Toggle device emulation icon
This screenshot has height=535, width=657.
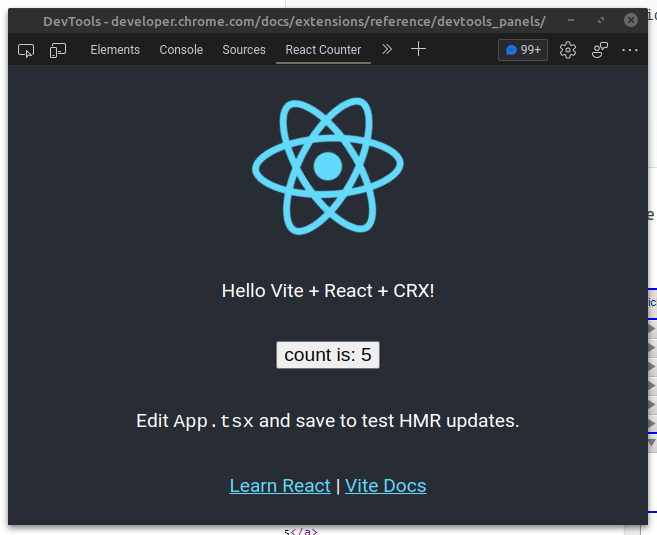click(58, 50)
